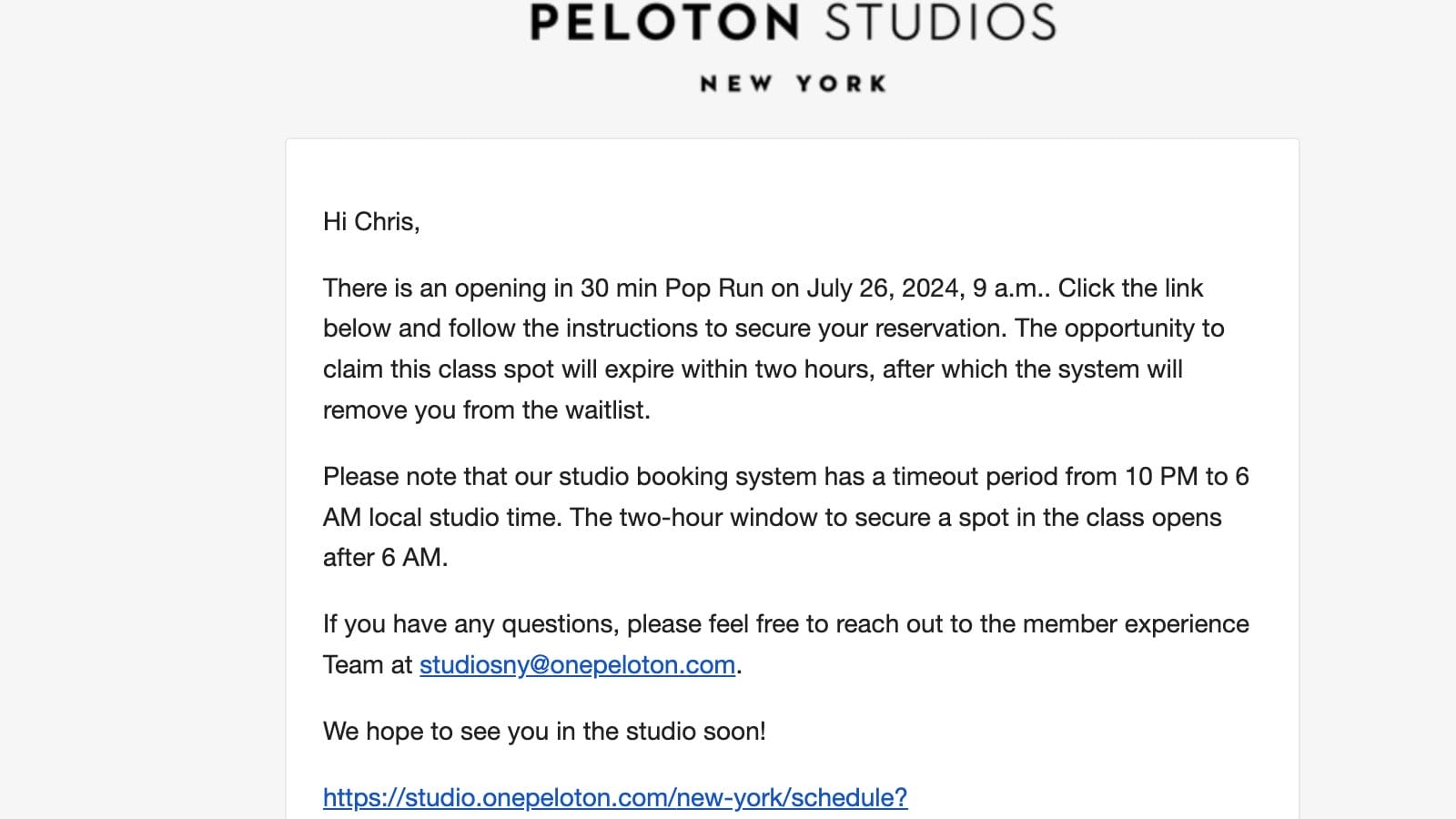
Task: Click the word PELOTON in the header logo
Action: point(664,23)
